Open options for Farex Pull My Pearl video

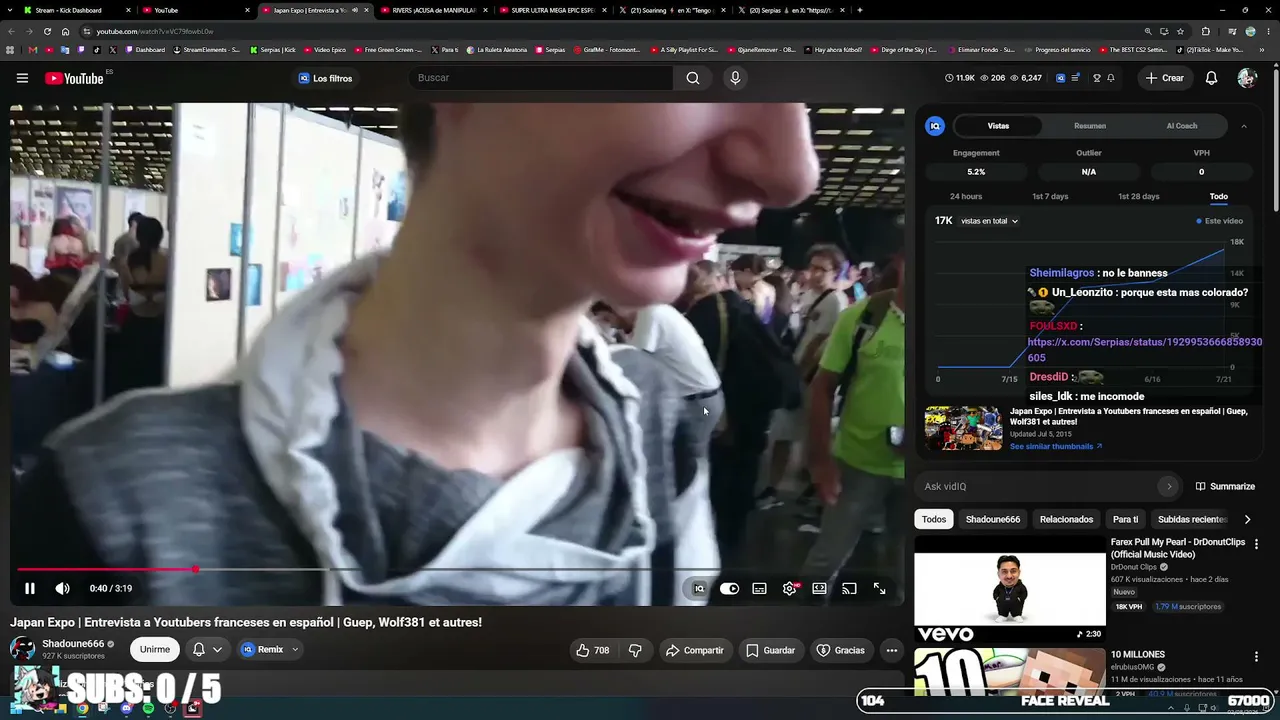tap(1257, 544)
